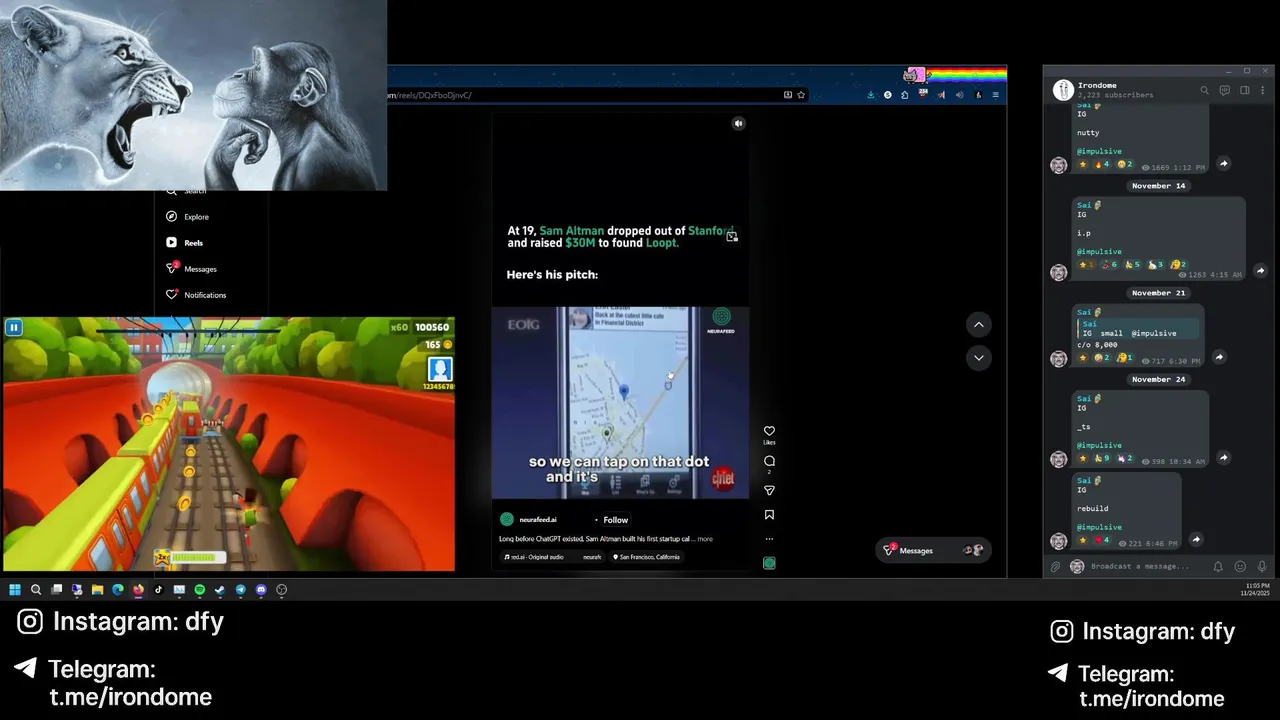1280x720 pixels.
Task: Open the reel's three-dot options menu
Action: pyautogui.click(x=769, y=539)
